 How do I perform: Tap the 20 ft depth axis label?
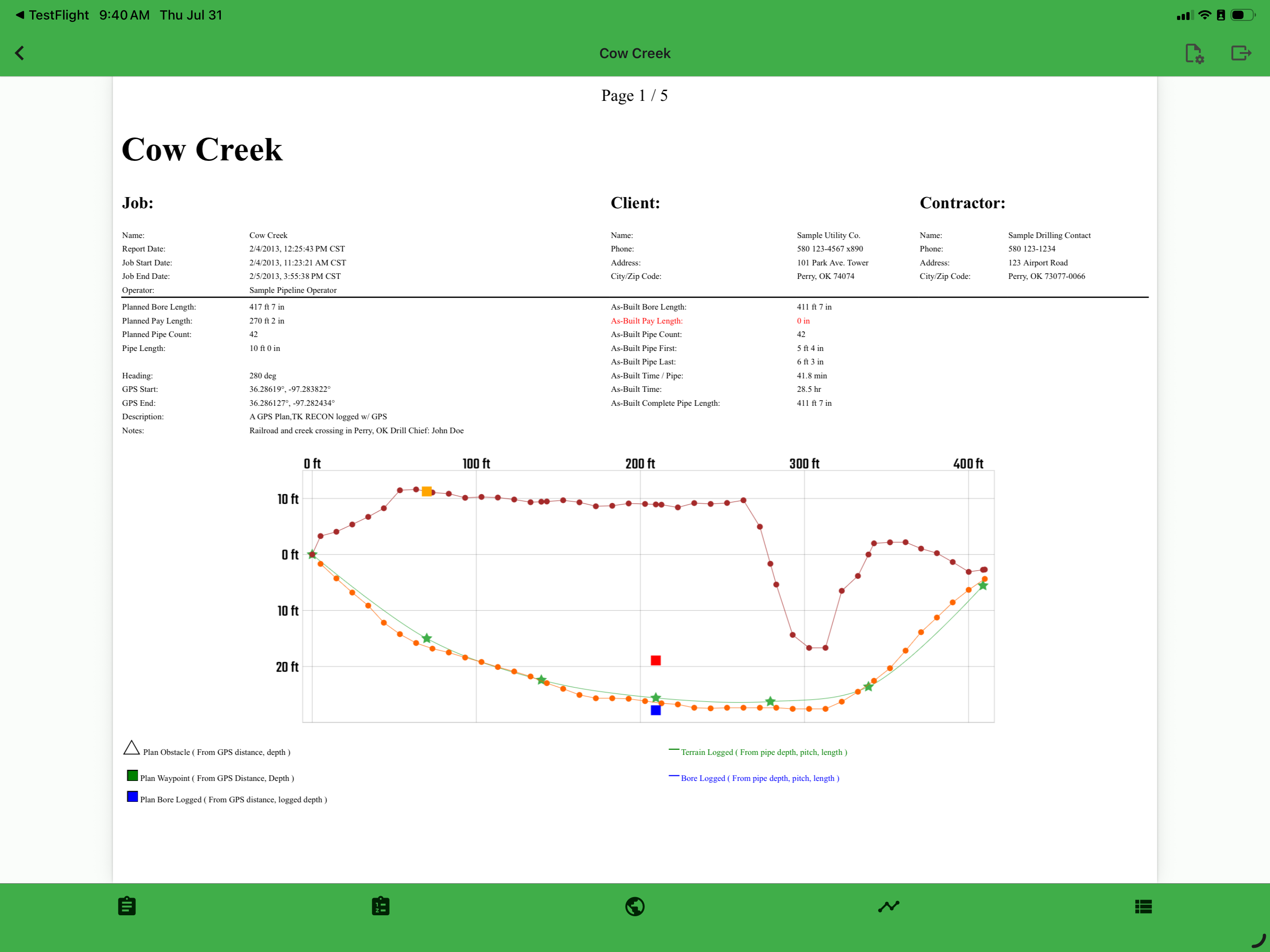pos(287,667)
